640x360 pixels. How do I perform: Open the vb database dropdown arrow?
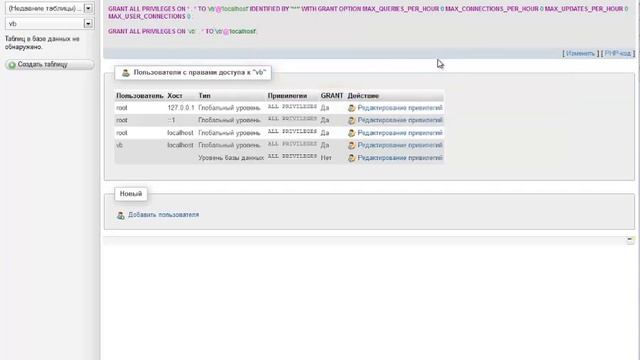click(88, 24)
